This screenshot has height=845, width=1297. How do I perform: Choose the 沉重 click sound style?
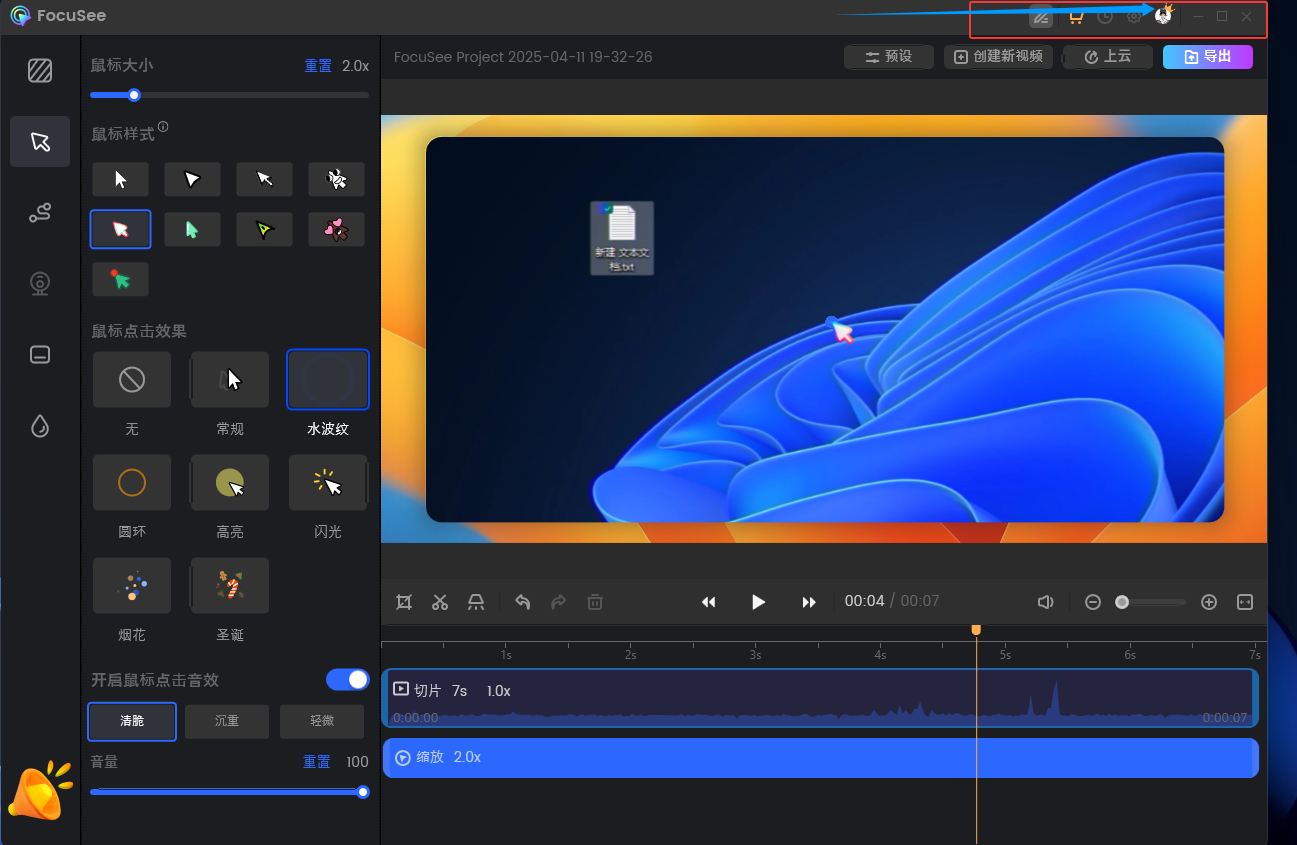coord(227,721)
